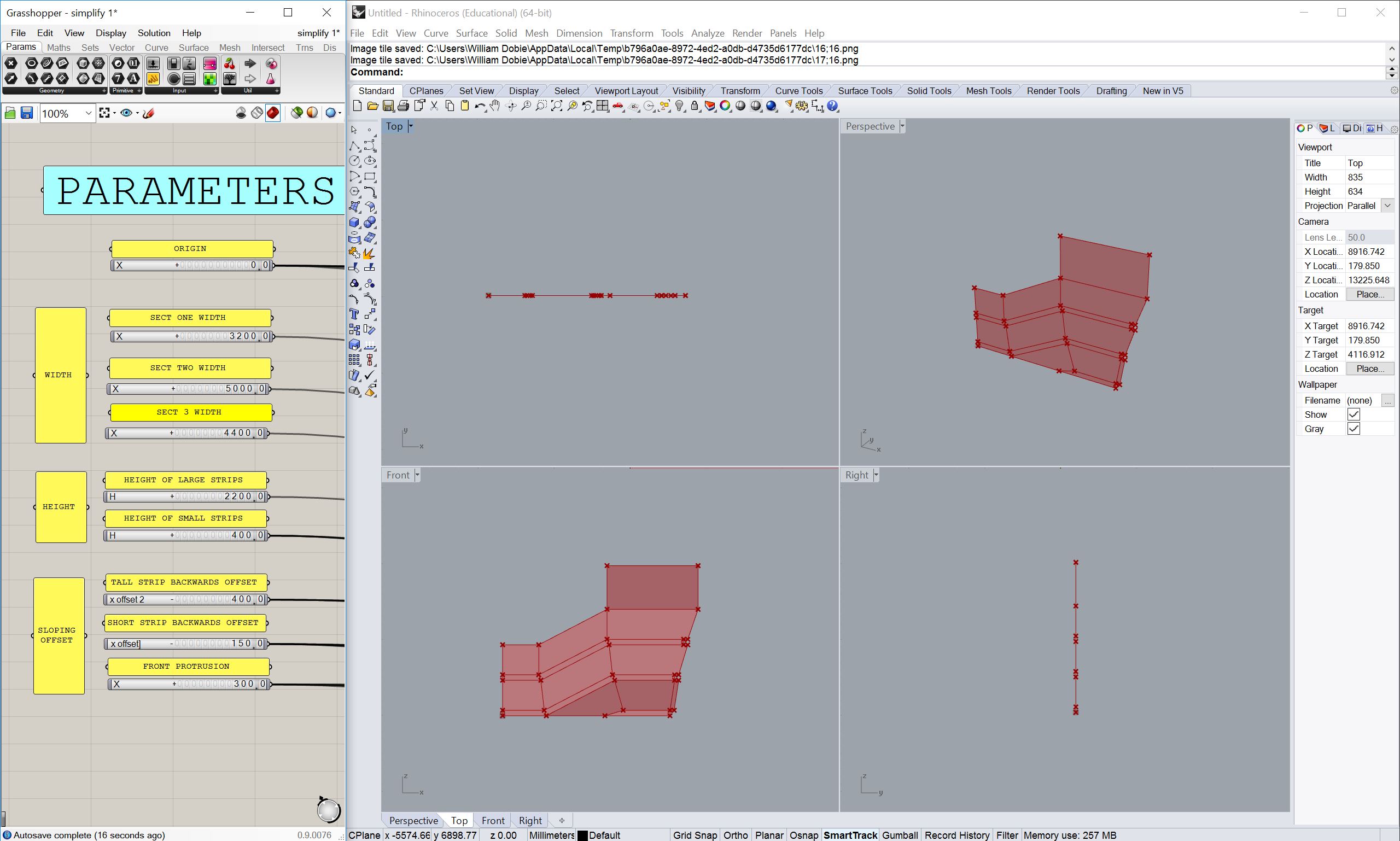This screenshot has width=1400, height=841.
Task: Click the camera Location Place button
Action: [1370, 294]
